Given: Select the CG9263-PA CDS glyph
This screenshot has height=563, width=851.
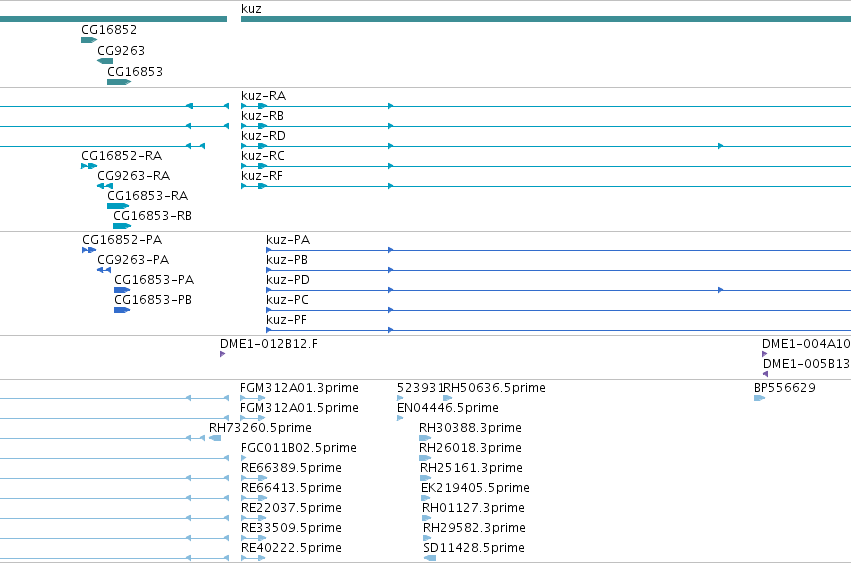Looking at the screenshot, I should 104,270.
